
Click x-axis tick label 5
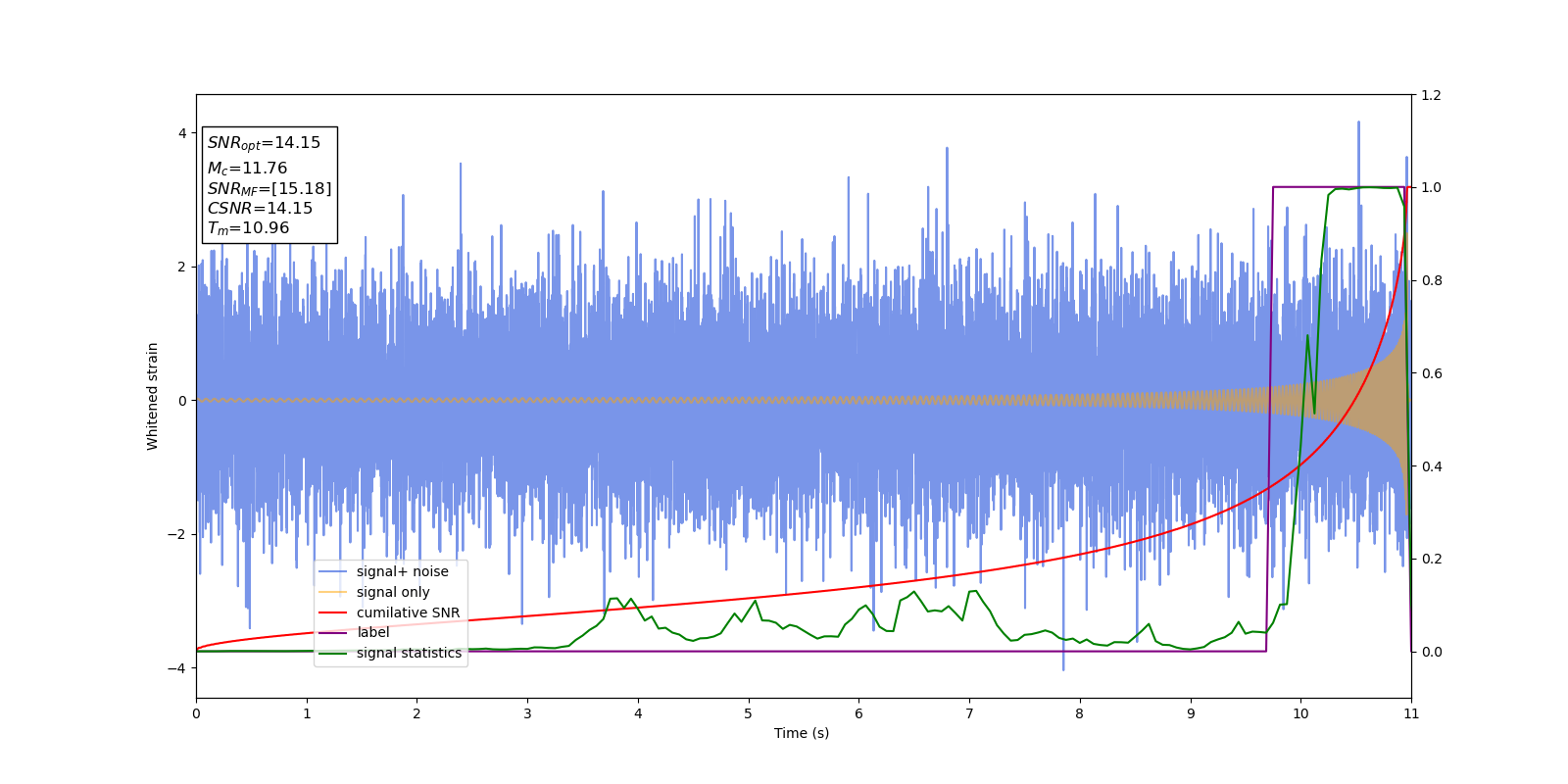(x=749, y=713)
